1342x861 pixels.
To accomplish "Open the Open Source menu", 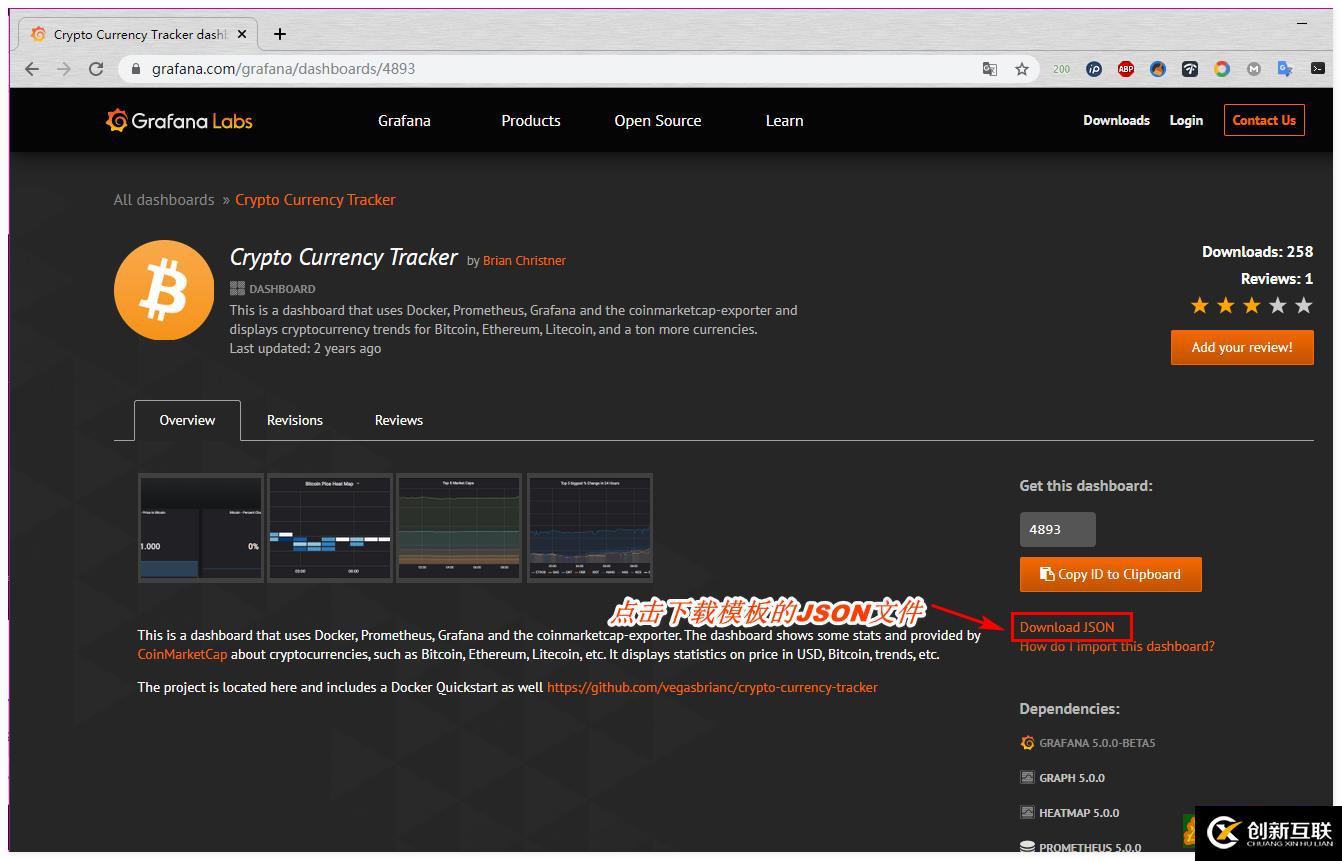I will tap(658, 121).
